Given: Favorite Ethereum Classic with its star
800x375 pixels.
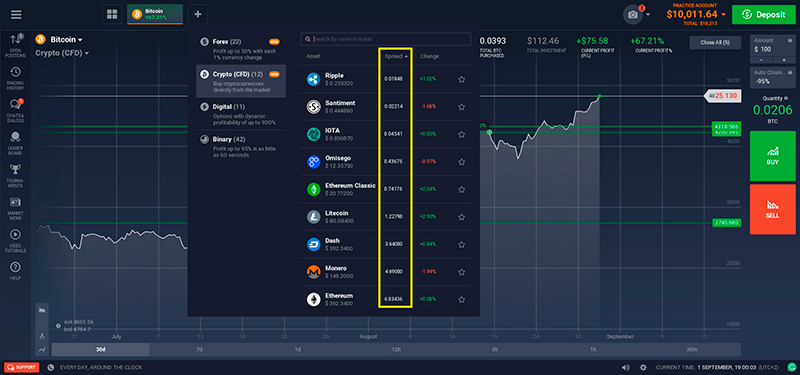Looking at the screenshot, I should coord(461,189).
